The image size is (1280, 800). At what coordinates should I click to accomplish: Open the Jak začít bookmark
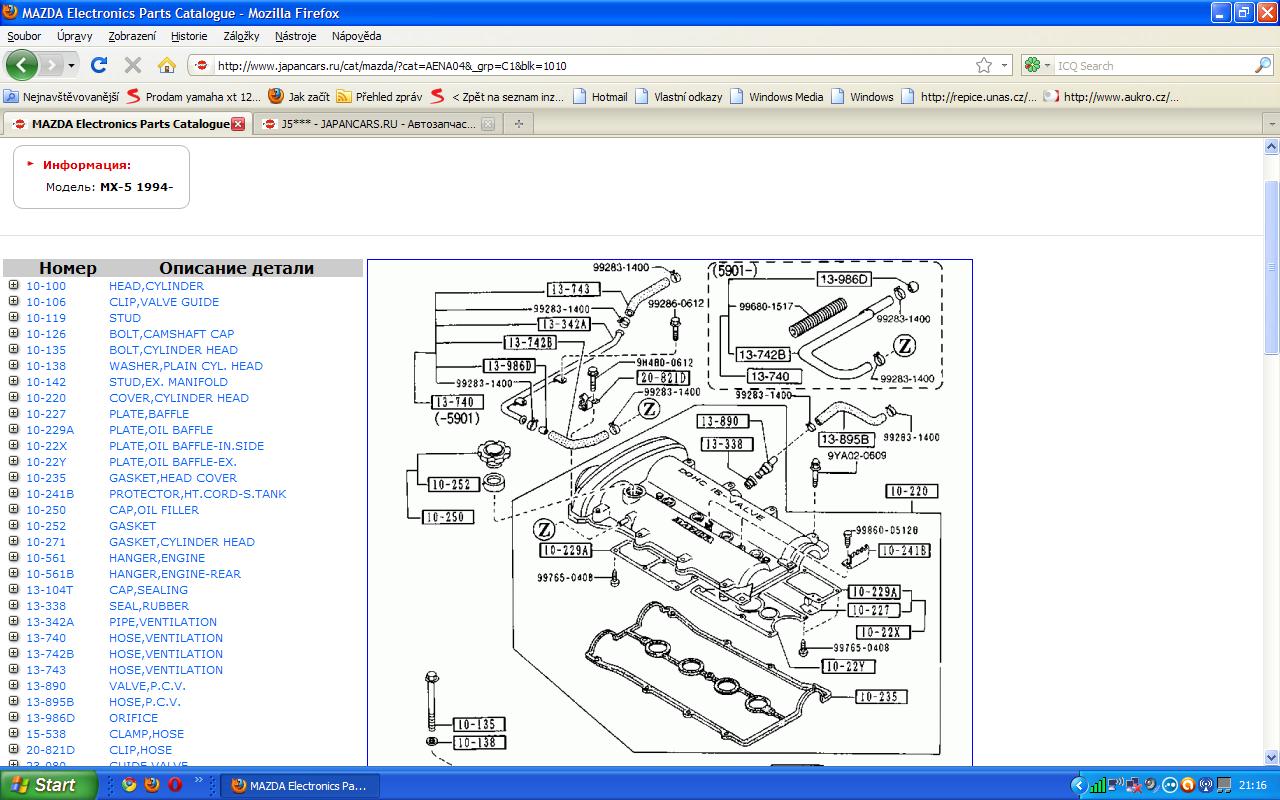tap(299, 97)
